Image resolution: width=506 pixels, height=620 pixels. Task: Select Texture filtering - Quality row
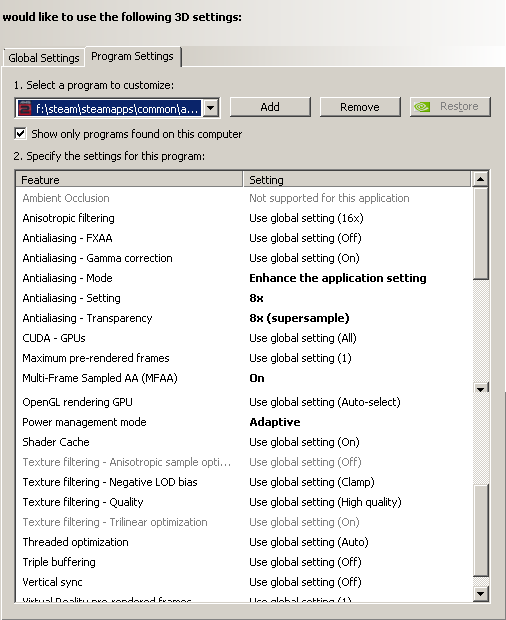244,502
